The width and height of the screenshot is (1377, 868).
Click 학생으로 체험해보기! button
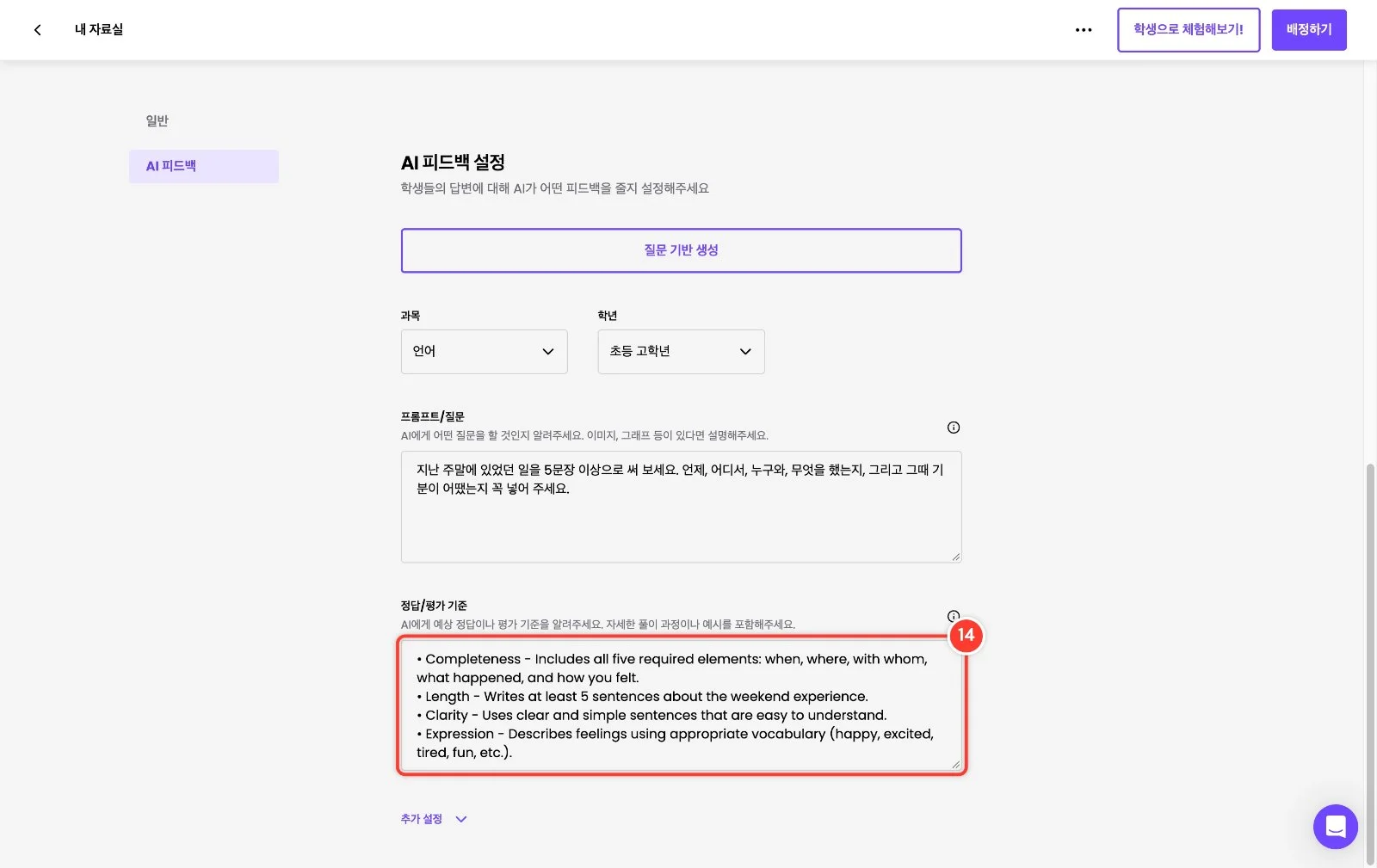pyautogui.click(x=1189, y=30)
